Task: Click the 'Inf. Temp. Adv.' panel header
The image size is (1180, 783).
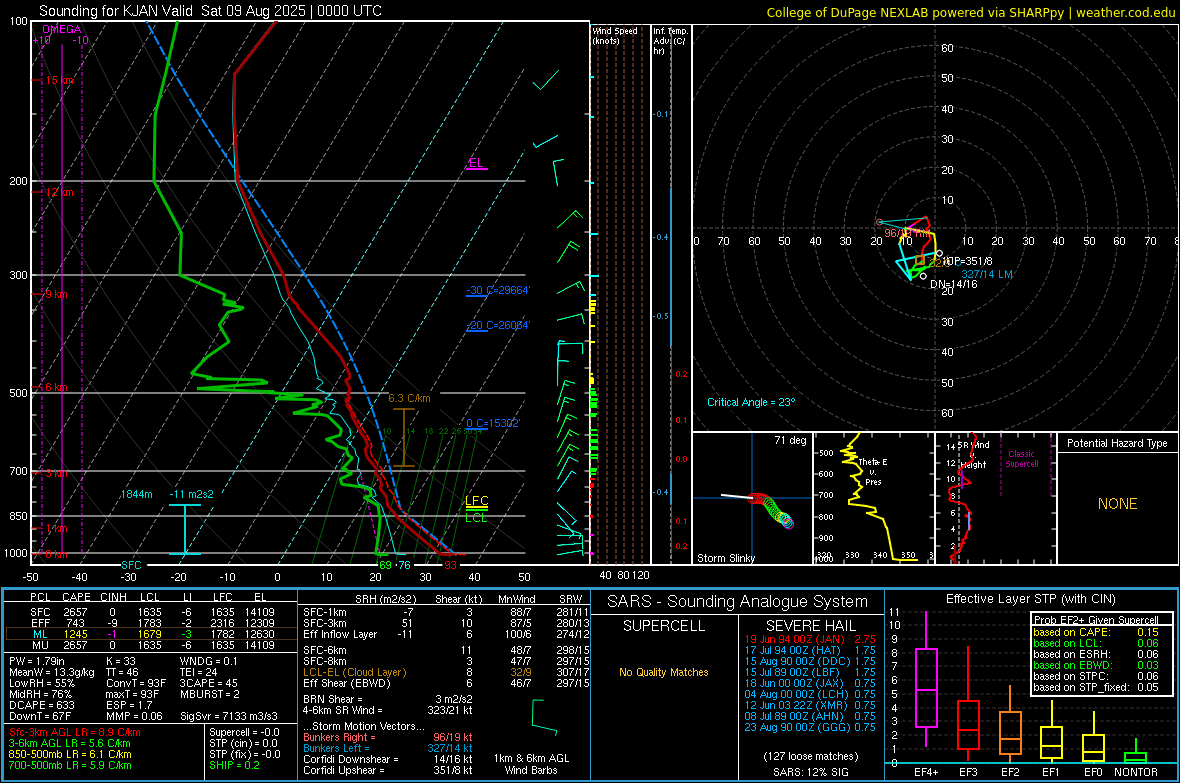Action: click(670, 41)
